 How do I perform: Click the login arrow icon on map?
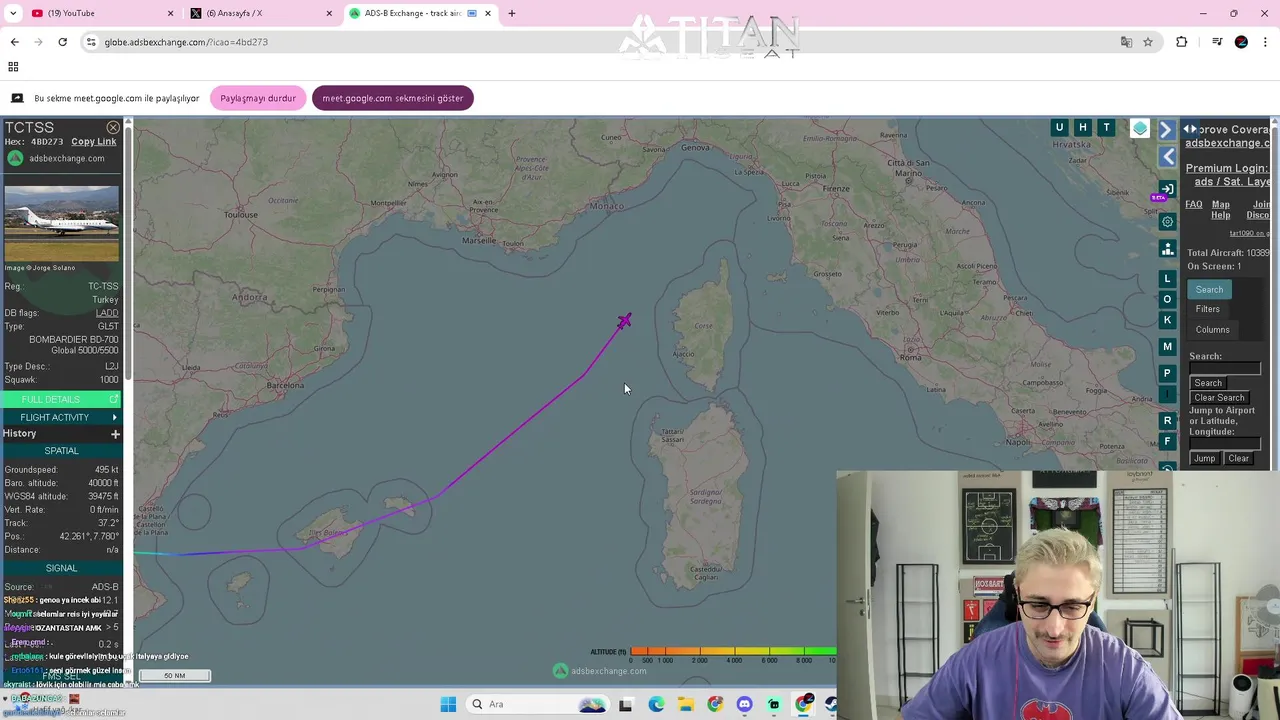(x=1167, y=189)
